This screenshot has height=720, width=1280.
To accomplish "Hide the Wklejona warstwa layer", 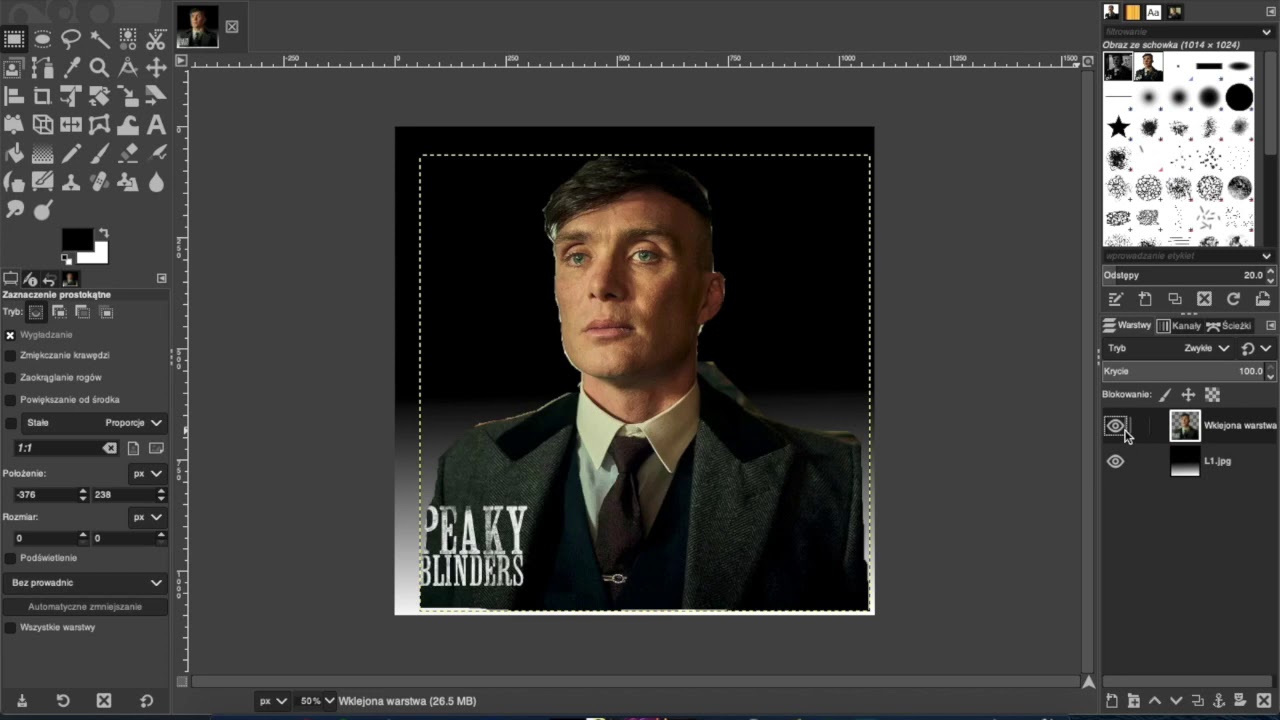I will [x=1115, y=426].
